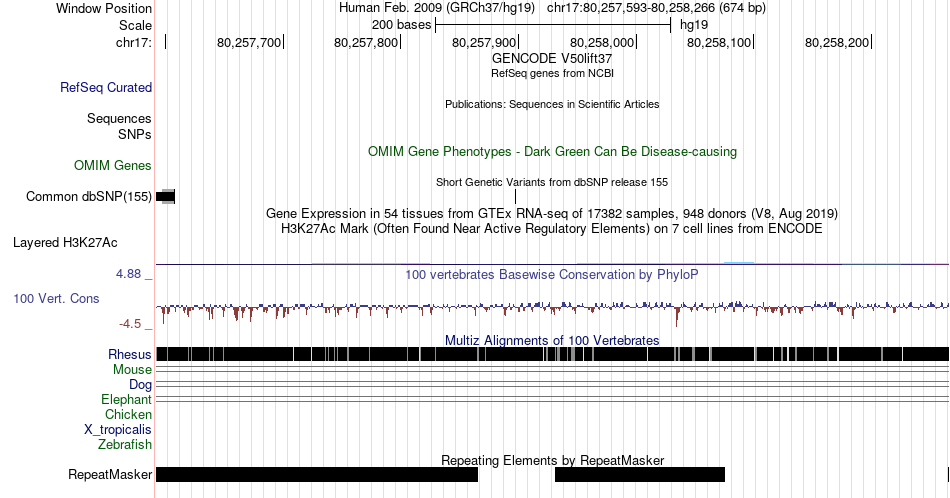This screenshot has height=498, width=950.
Task: Click the Layered H3K27Ac track label
Action: [65, 242]
